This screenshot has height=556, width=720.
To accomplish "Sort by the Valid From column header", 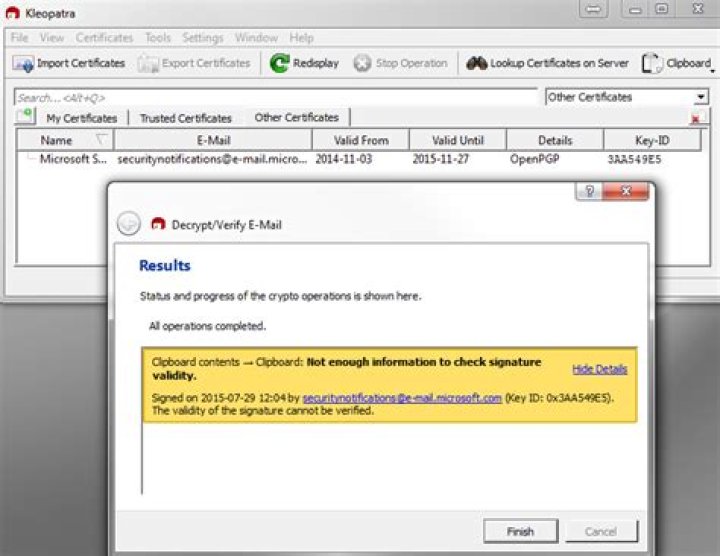I will click(361, 140).
